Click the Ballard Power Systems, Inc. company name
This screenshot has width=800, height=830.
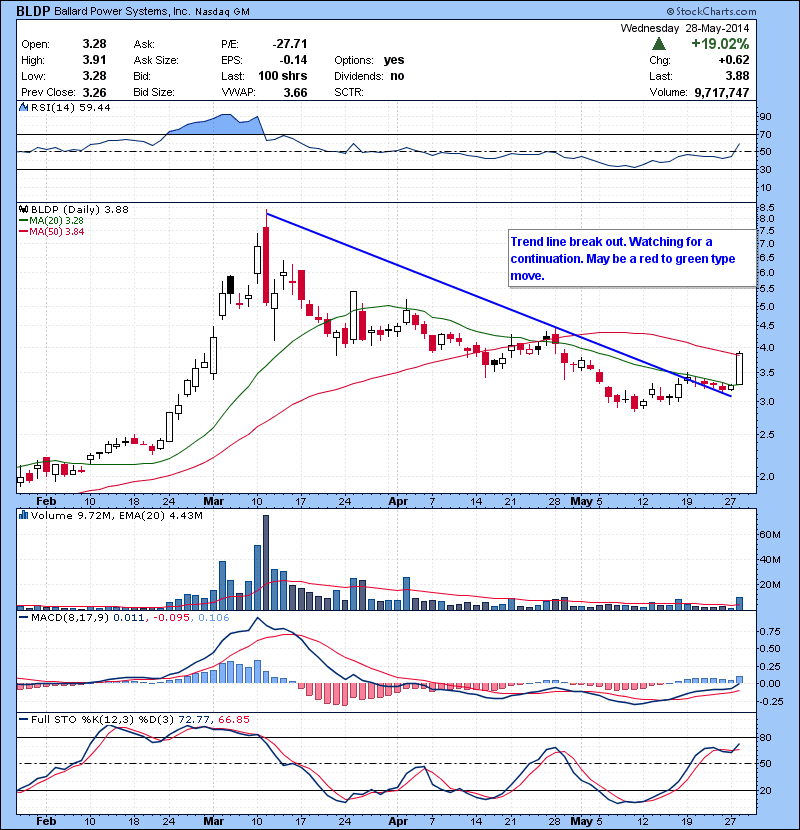(122, 12)
